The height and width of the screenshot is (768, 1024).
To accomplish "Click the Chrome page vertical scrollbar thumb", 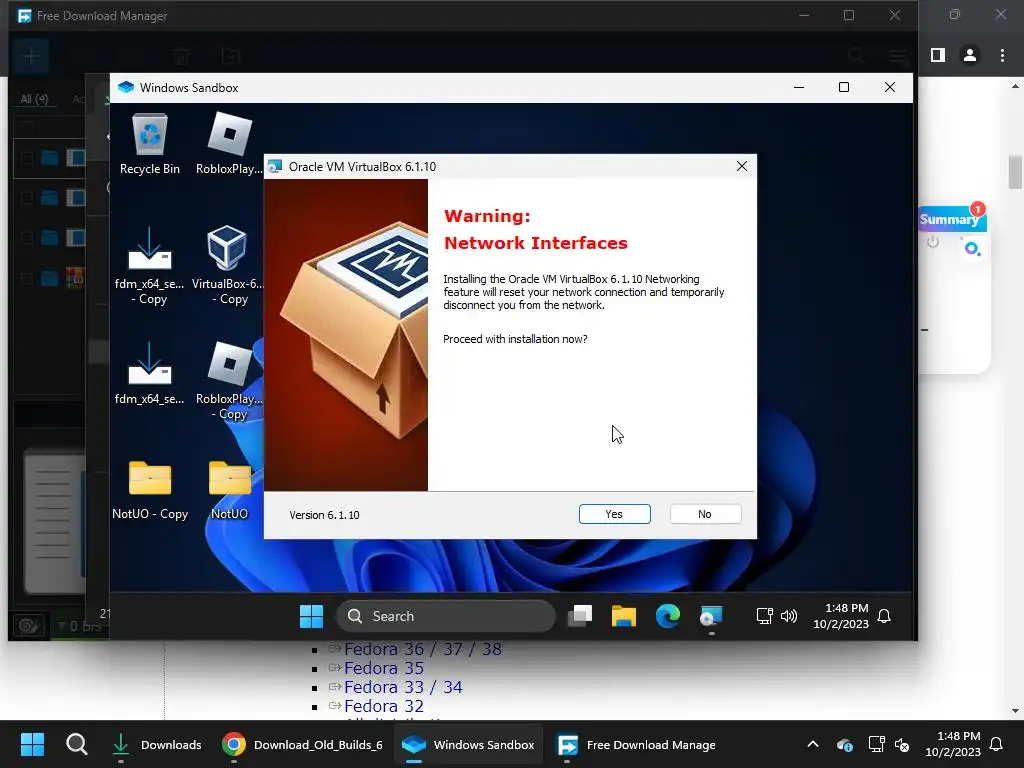I will (1015, 172).
